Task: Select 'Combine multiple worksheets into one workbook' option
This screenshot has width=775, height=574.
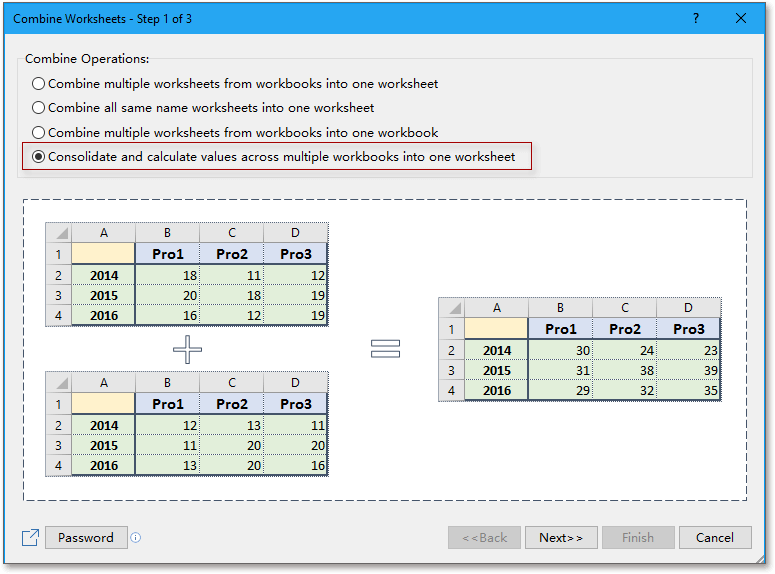Action: click(x=39, y=132)
